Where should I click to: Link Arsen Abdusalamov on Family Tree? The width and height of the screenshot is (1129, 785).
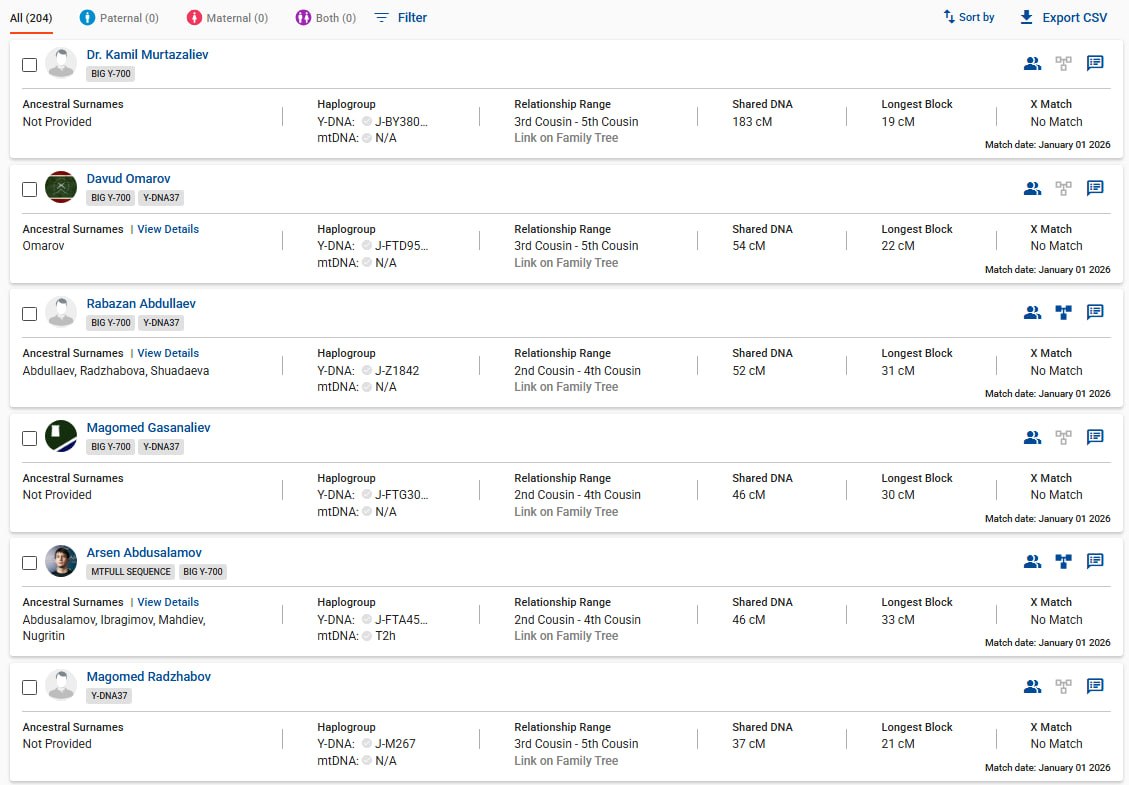(x=566, y=636)
